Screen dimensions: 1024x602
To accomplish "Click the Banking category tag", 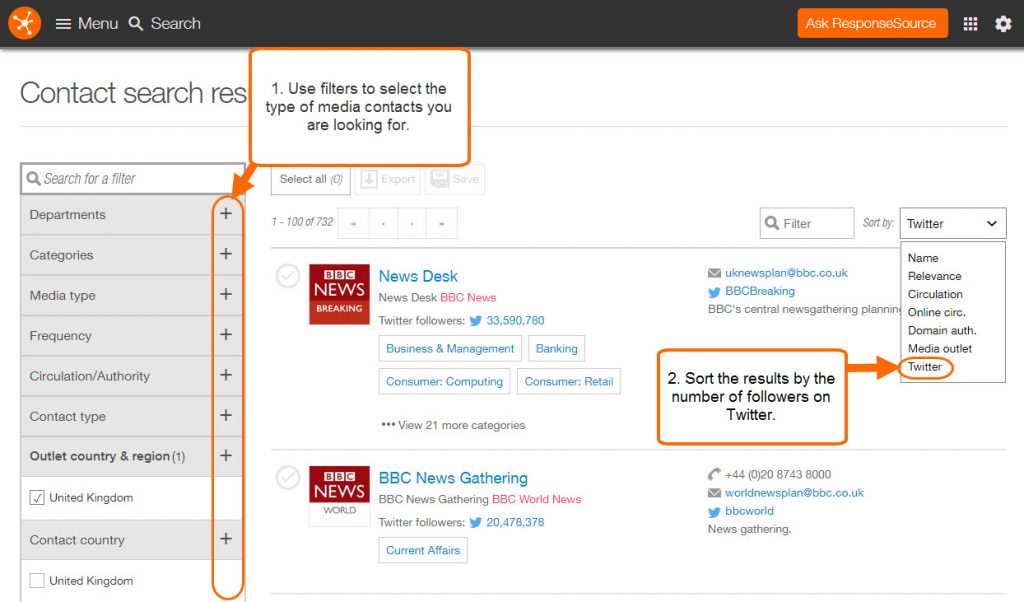I will [556, 349].
